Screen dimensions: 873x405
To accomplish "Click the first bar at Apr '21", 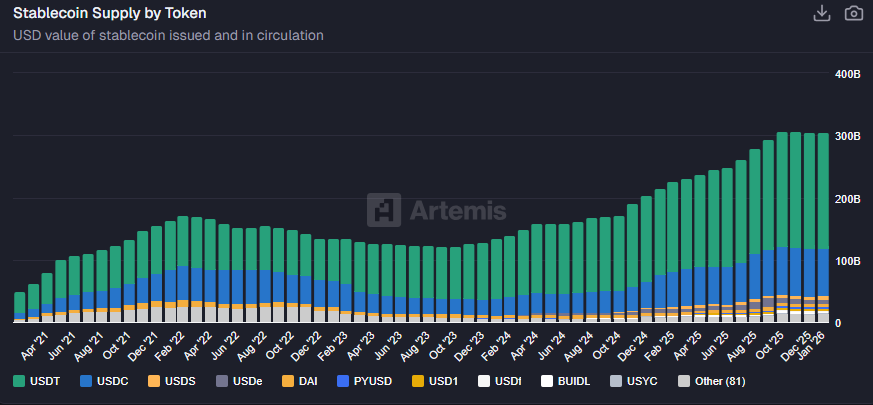I will [x=20, y=305].
